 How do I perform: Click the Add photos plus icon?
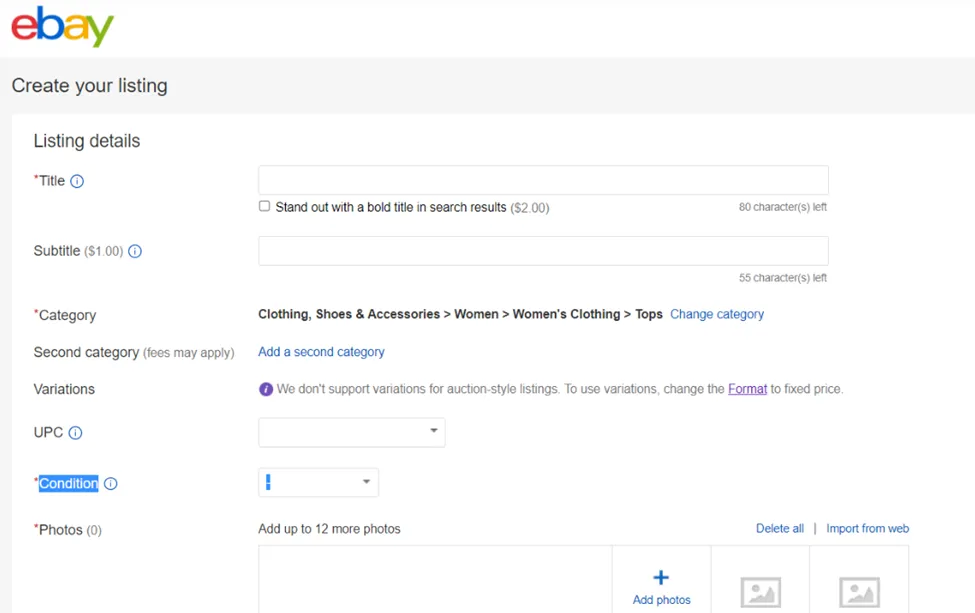(x=661, y=578)
